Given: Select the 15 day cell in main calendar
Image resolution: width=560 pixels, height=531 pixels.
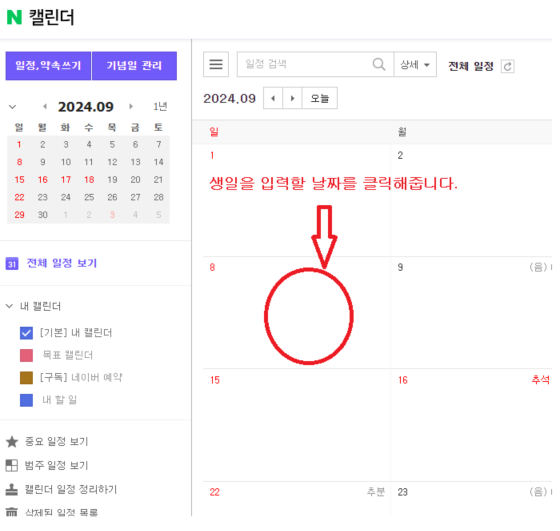Looking at the screenshot, I should click(x=297, y=425).
